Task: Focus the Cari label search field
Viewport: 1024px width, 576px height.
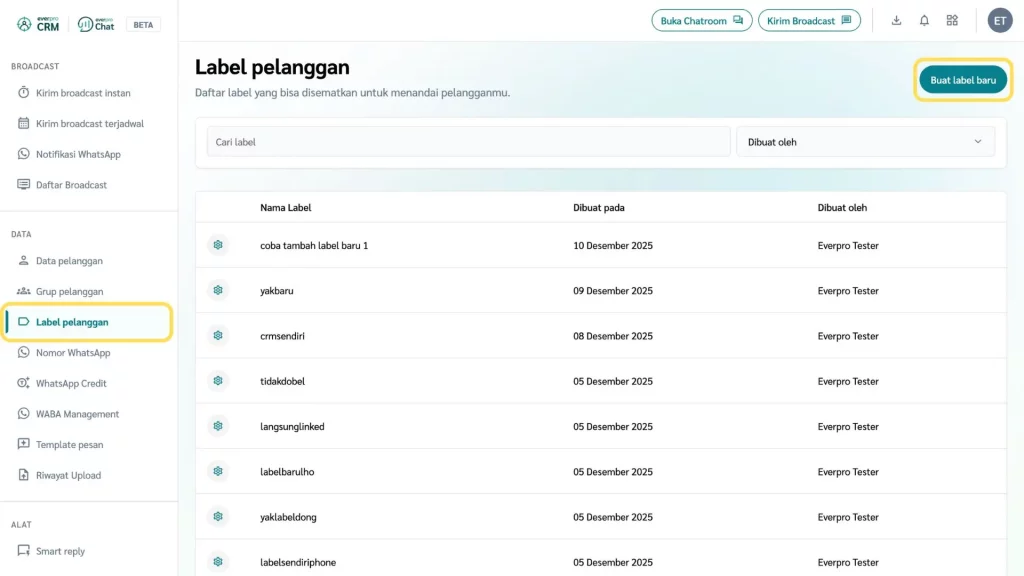Action: coord(468,142)
